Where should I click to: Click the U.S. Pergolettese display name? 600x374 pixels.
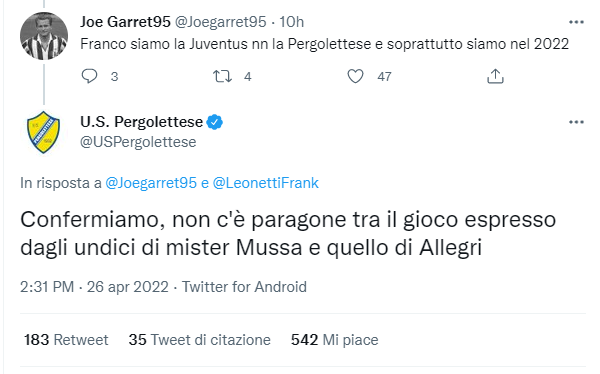pyautogui.click(x=141, y=122)
